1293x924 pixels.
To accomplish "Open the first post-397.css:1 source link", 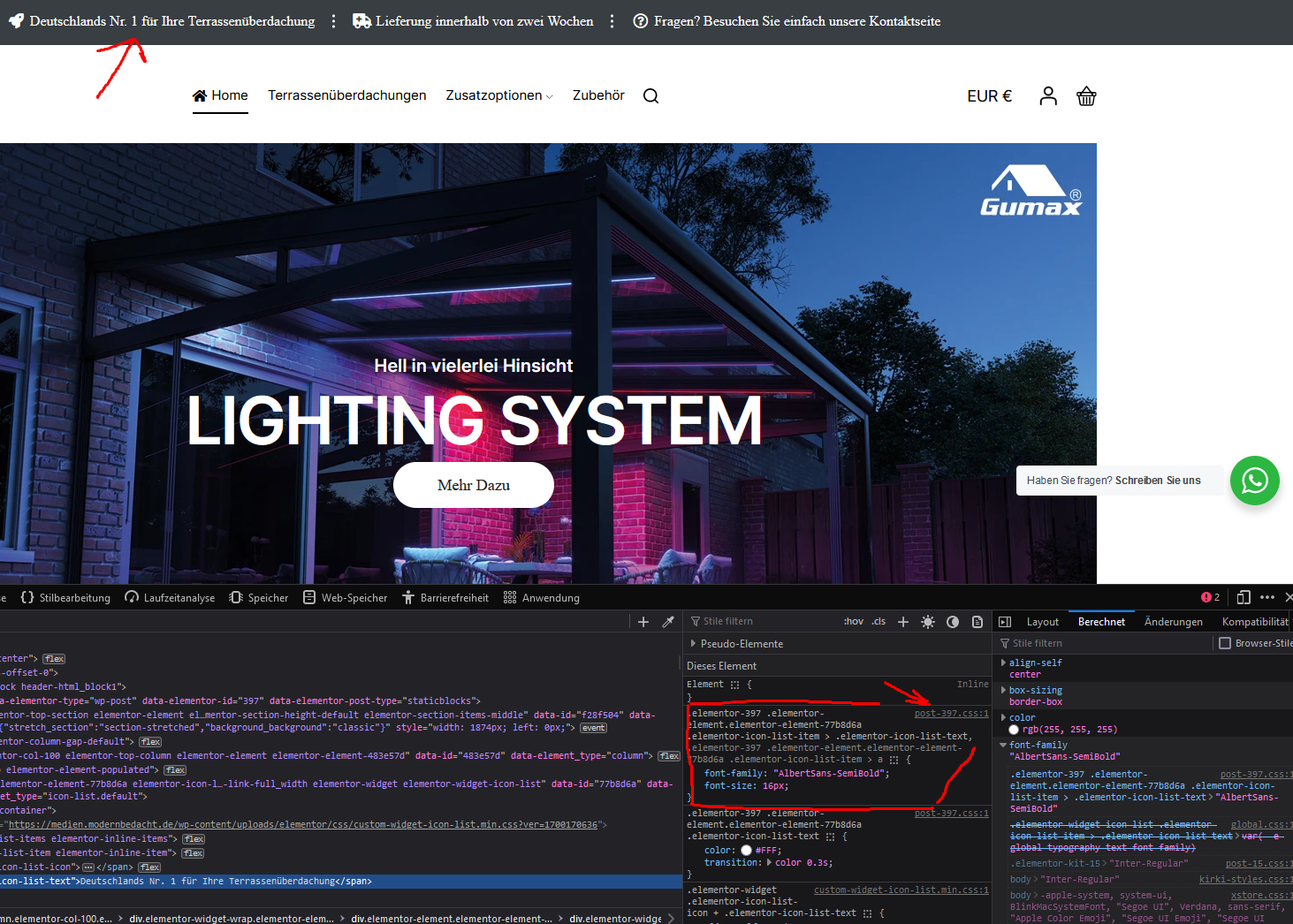I will (952, 713).
